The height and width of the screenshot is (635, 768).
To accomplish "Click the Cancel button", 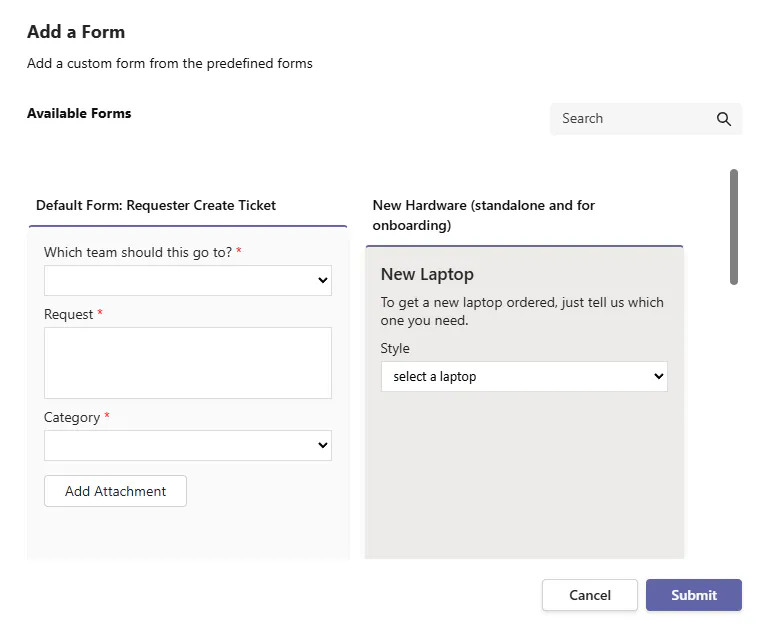I will [x=590, y=595].
